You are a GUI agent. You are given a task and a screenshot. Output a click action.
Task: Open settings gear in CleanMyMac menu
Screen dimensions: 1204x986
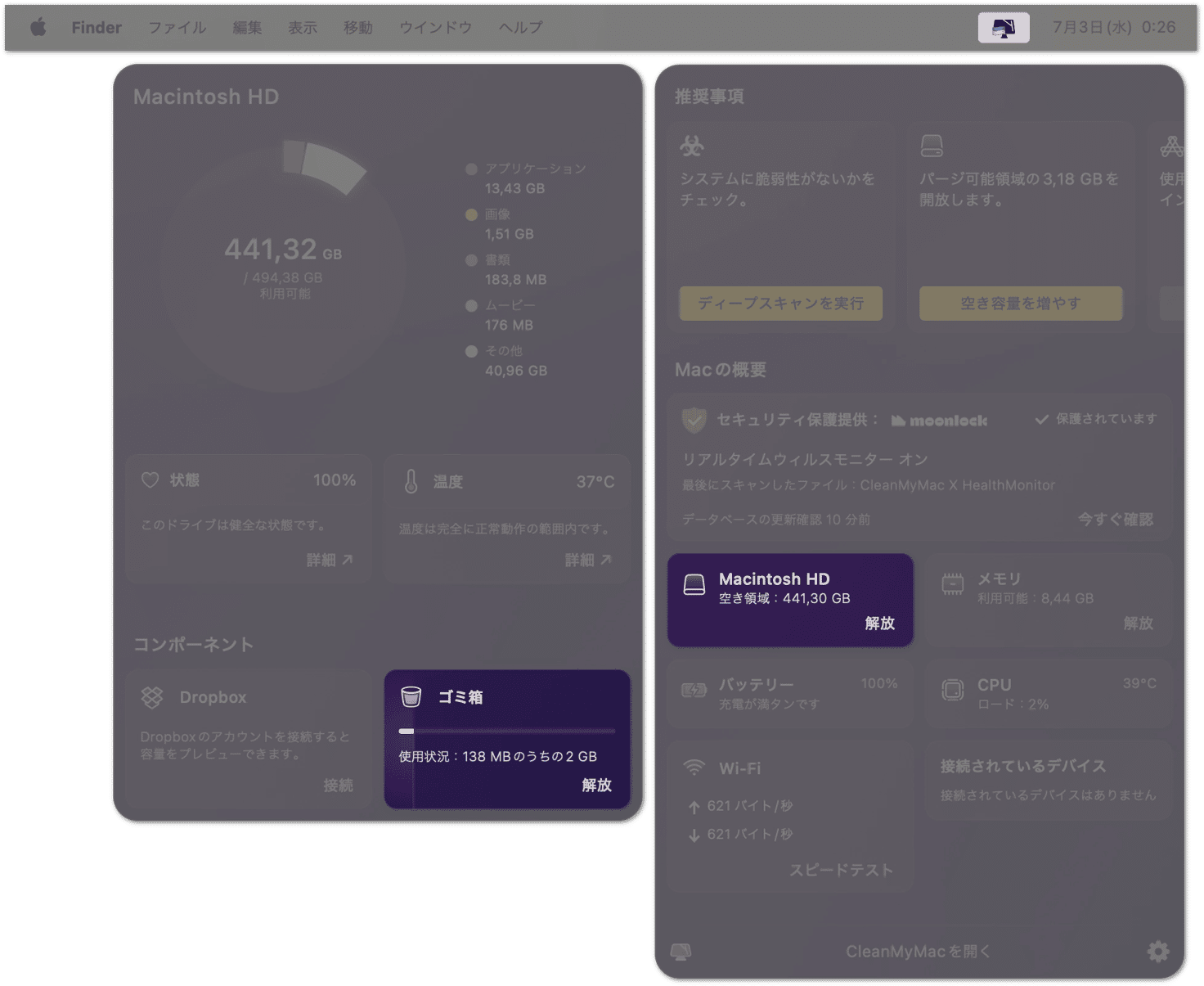[x=1157, y=952]
